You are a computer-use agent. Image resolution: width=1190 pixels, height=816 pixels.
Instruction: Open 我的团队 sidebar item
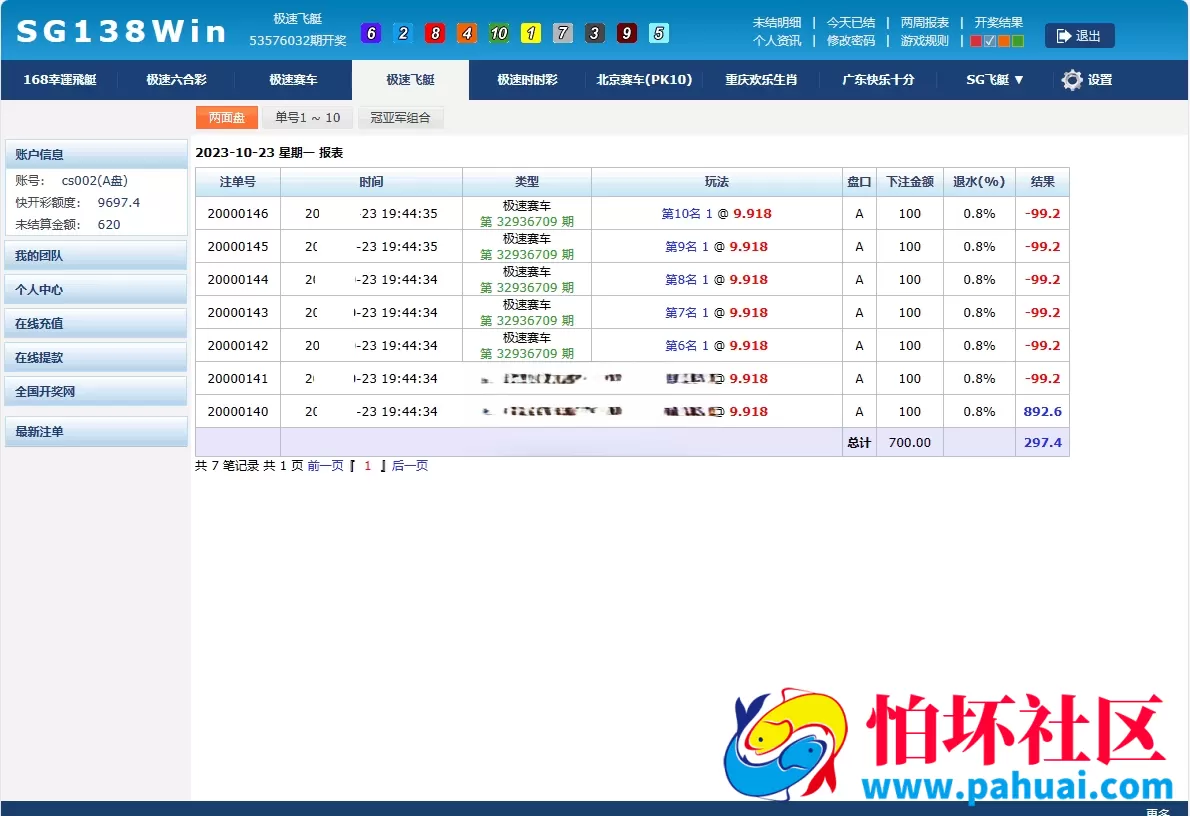point(96,256)
